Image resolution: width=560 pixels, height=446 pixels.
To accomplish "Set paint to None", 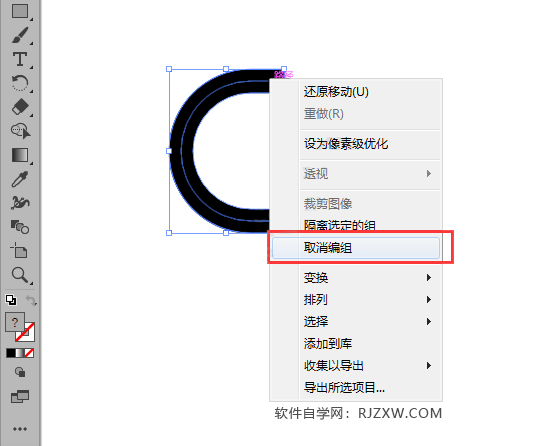I will click(x=29, y=353).
